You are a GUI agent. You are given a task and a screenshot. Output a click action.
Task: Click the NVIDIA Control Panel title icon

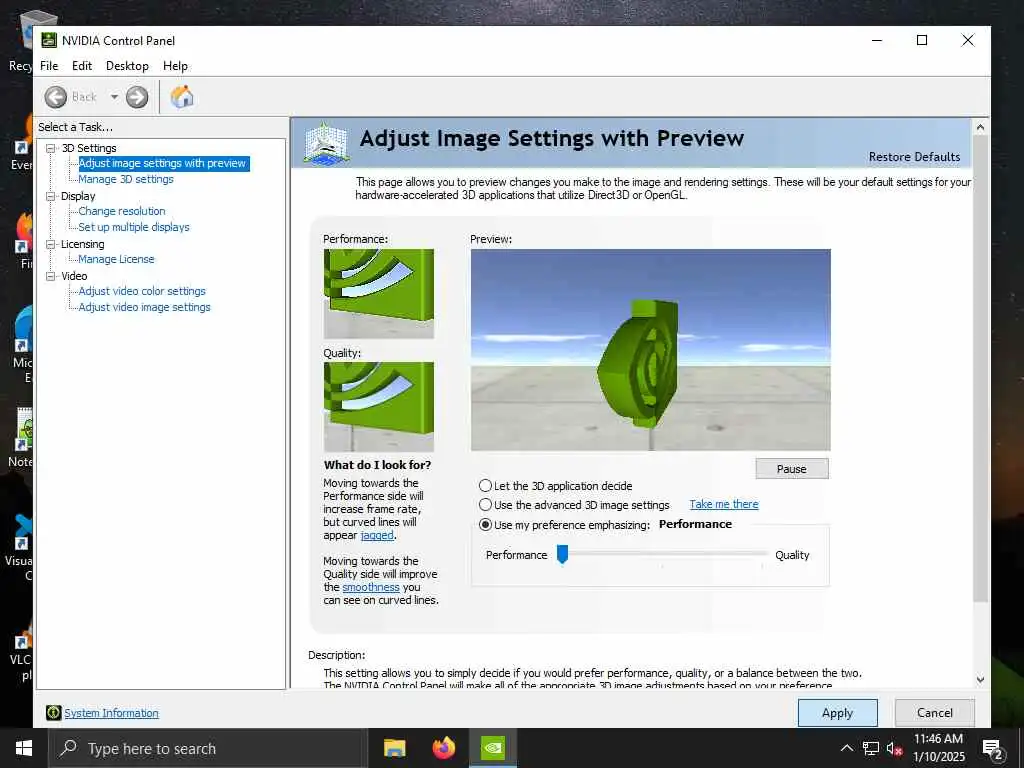(49, 40)
